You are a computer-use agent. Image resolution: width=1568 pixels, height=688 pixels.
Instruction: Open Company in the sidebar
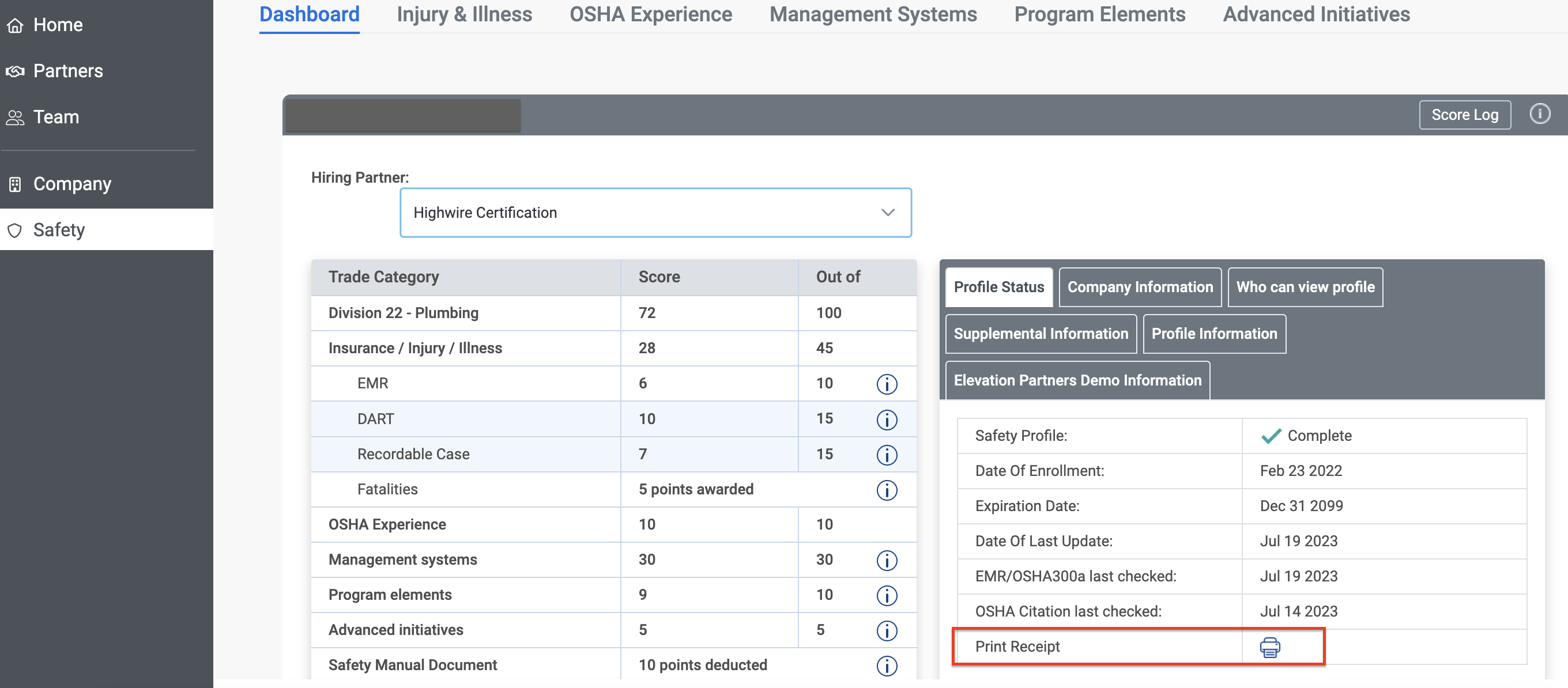coord(107,184)
